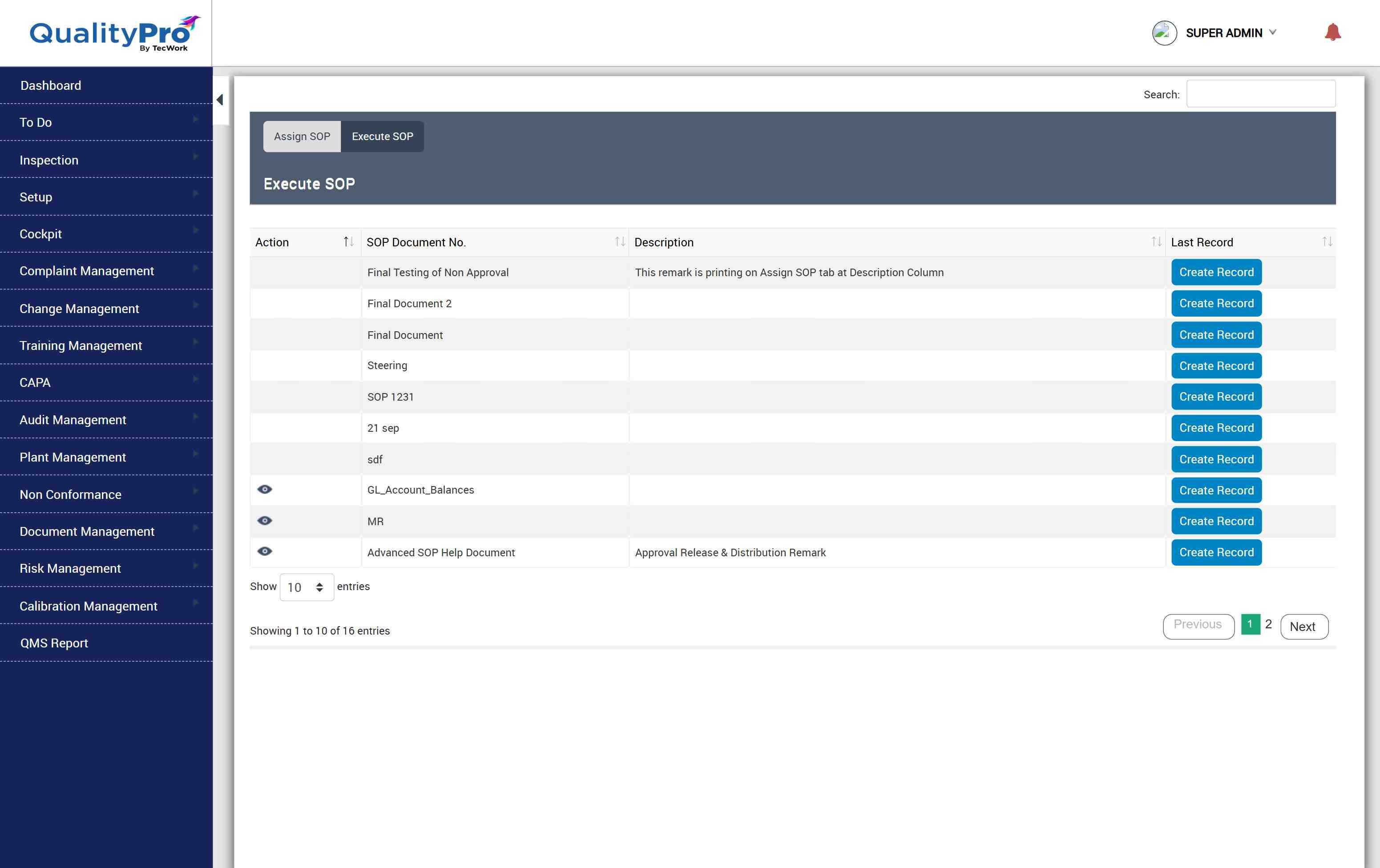Go to the Next page
Image resolution: width=1380 pixels, height=868 pixels.
point(1304,626)
